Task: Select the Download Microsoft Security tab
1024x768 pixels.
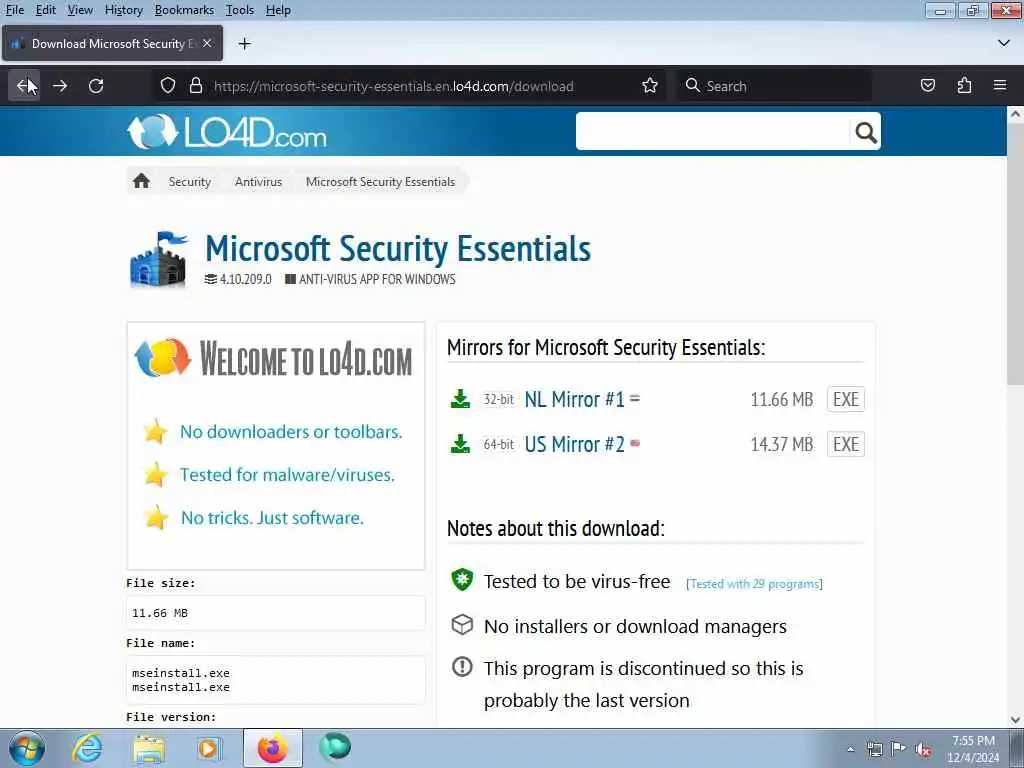Action: [x=112, y=43]
